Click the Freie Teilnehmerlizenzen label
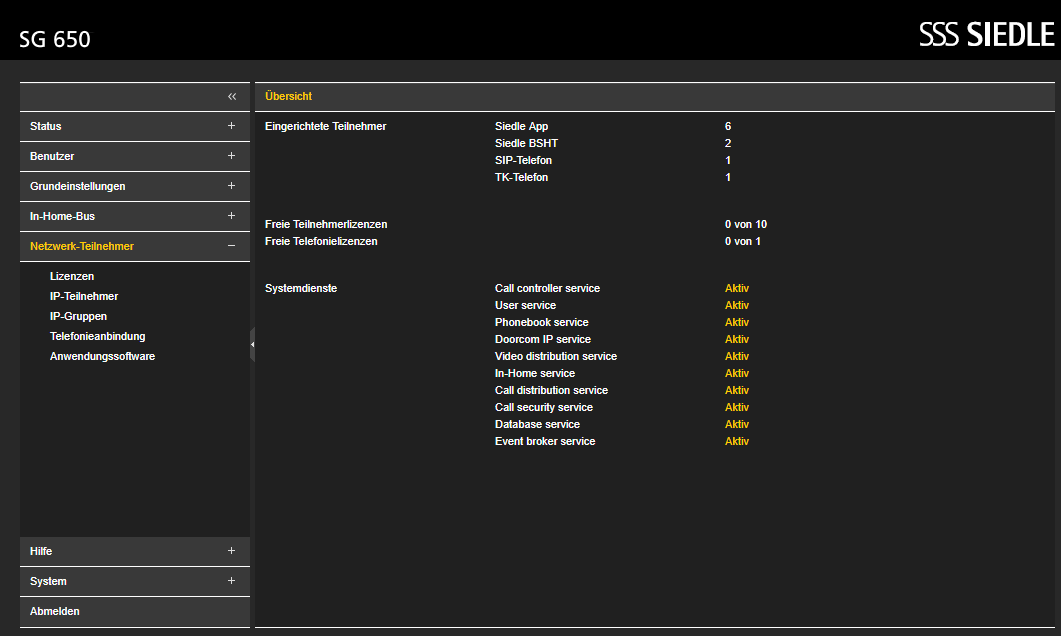1061x636 pixels. 326,225
